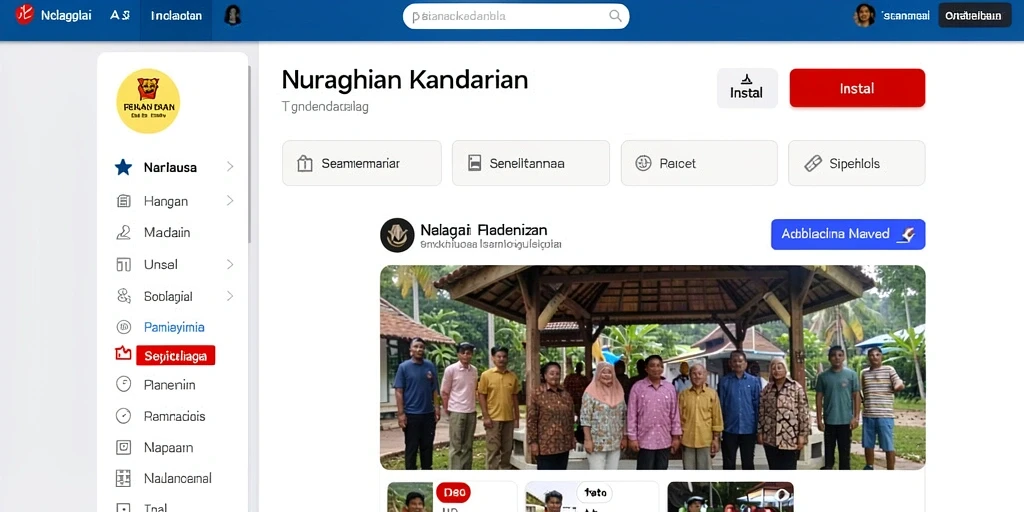Expand the Unsal chevron
1024x512 pixels.
pyautogui.click(x=230, y=264)
